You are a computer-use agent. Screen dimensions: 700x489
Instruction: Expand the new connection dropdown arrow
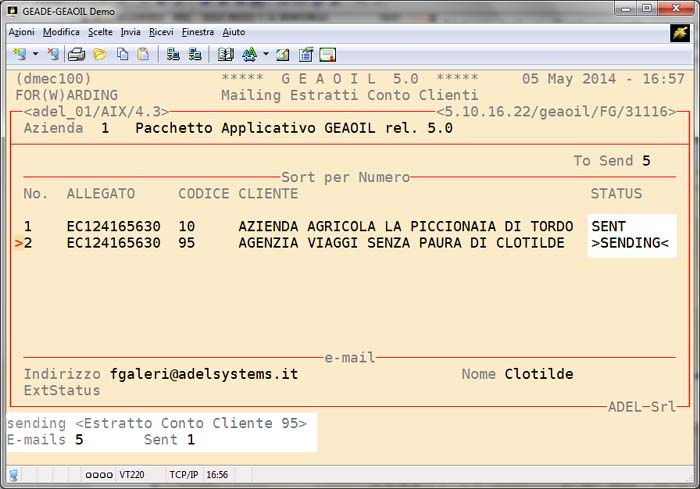36,54
